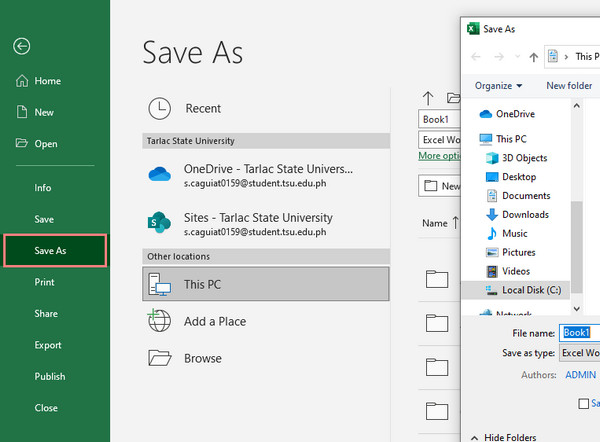
Task: Click New folder in the dialog toolbar
Action: pyautogui.click(x=569, y=85)
